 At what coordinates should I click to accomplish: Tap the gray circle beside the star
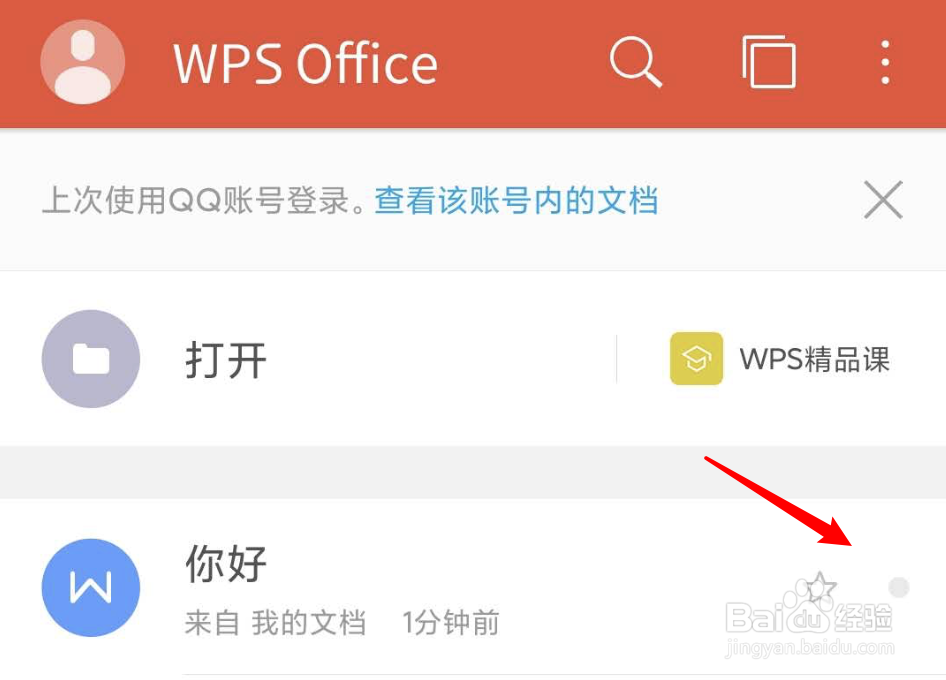(899, 587)
